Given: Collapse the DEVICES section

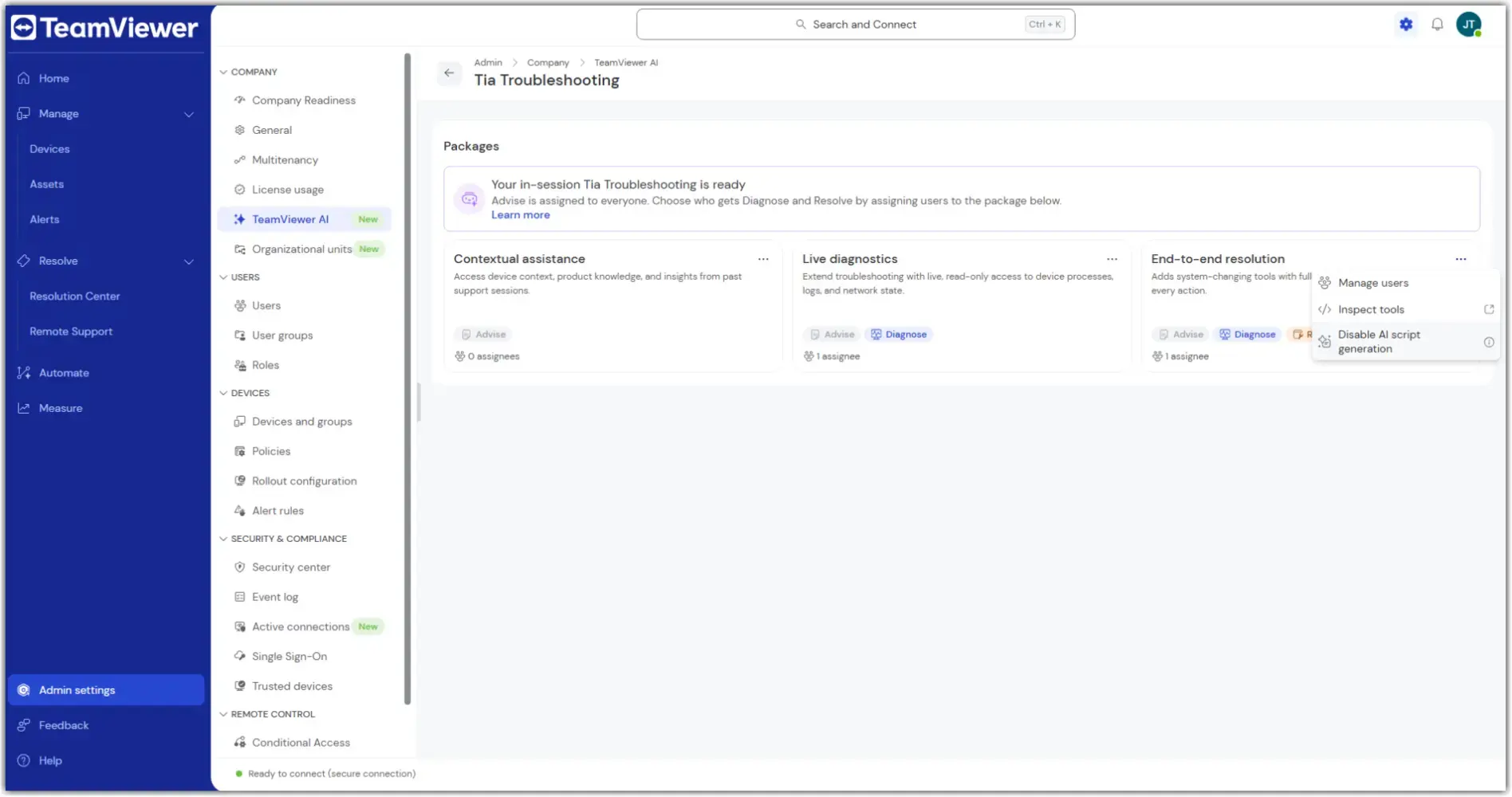Looking at the screenshot, I should 223,393.
